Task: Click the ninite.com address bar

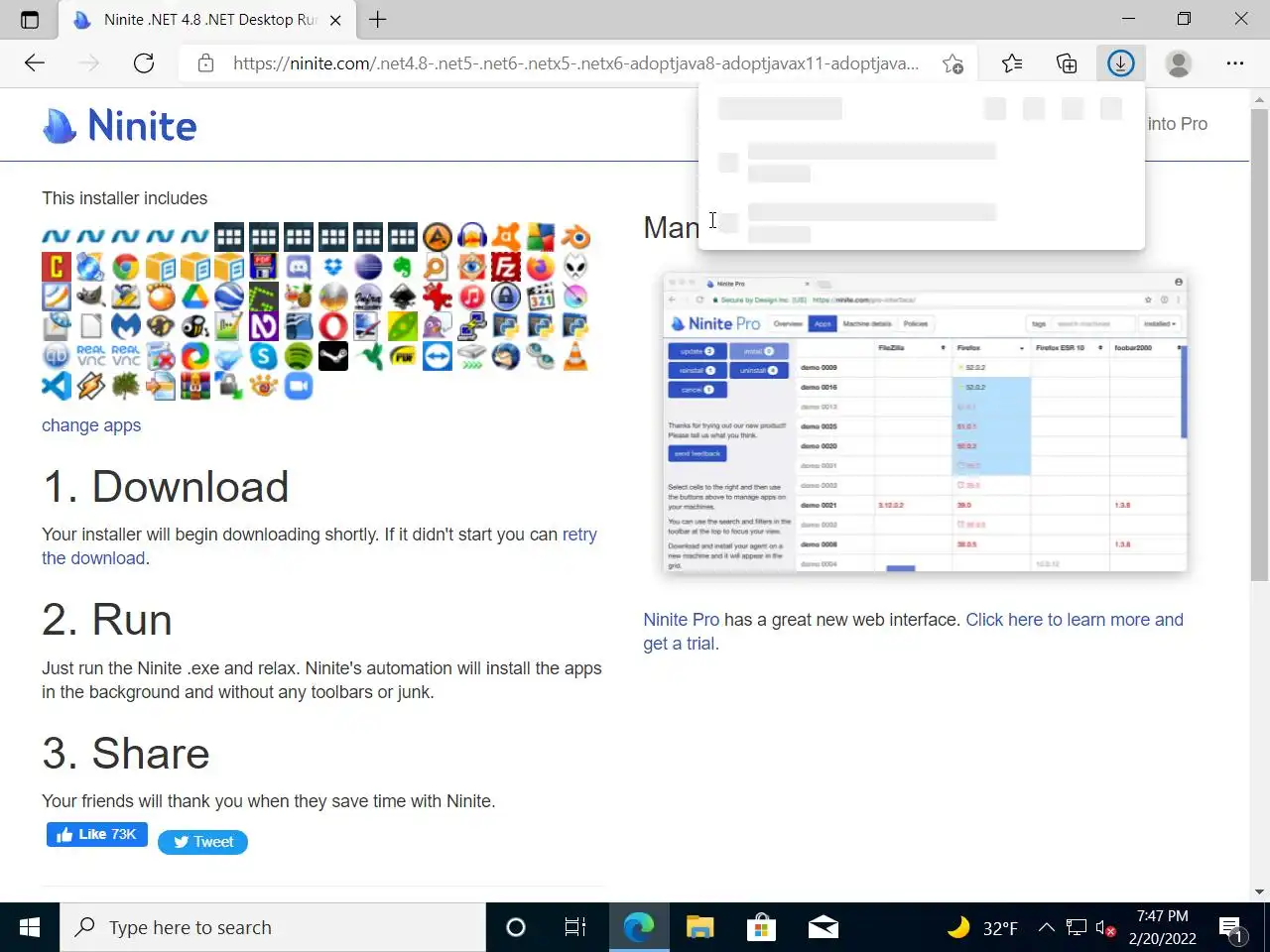Action: click(575, 63)
